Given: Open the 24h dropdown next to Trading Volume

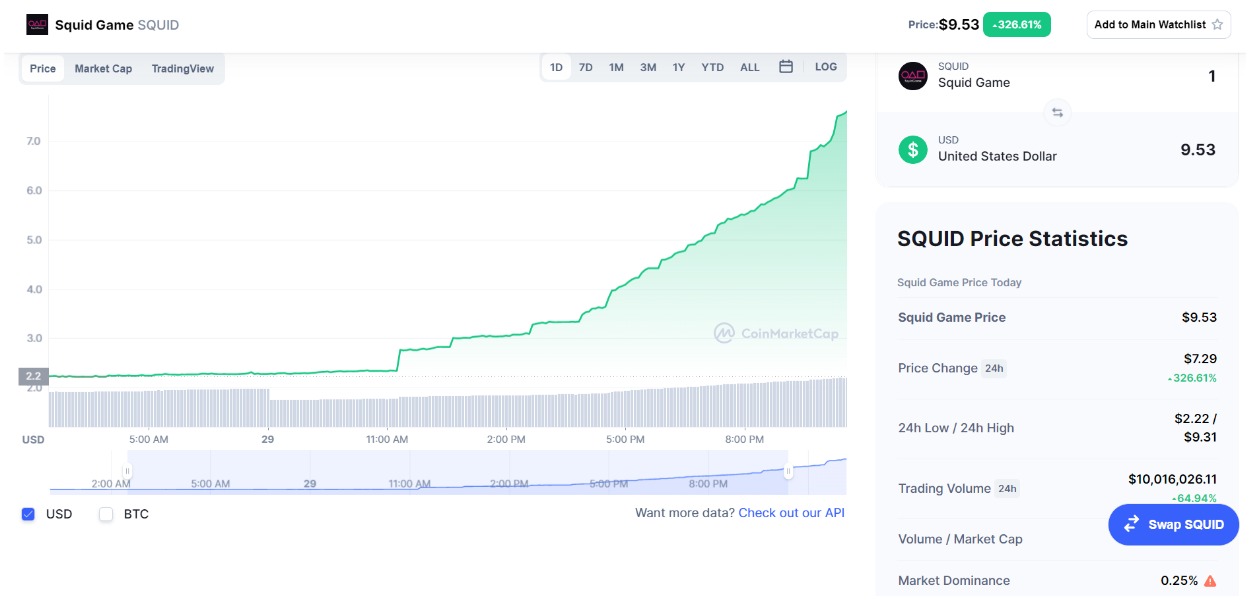Looking at the screenshot, I should tap(1006, 489).
